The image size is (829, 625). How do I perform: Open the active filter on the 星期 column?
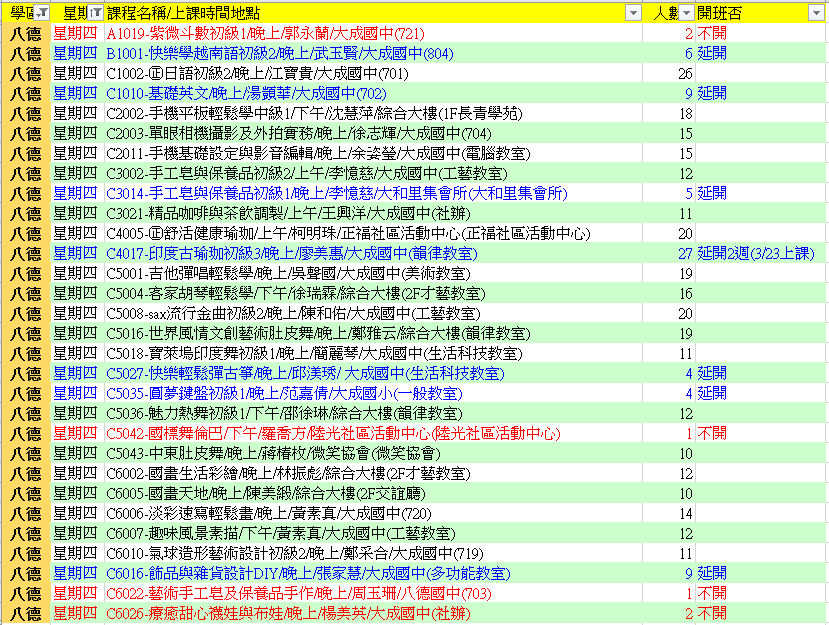[95, 13]
